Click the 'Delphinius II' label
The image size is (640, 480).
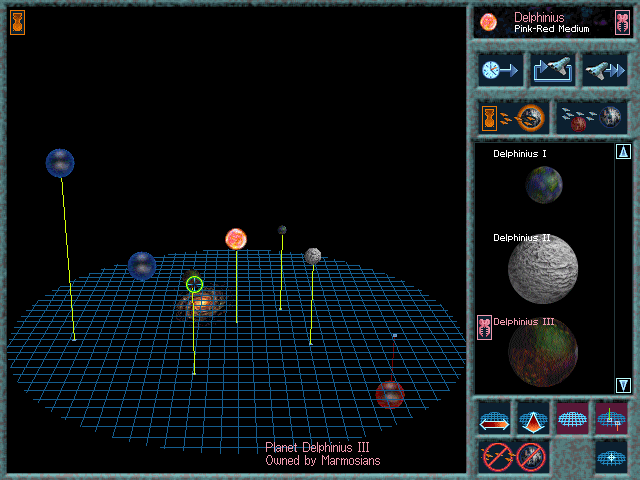[x=522, y=238]
